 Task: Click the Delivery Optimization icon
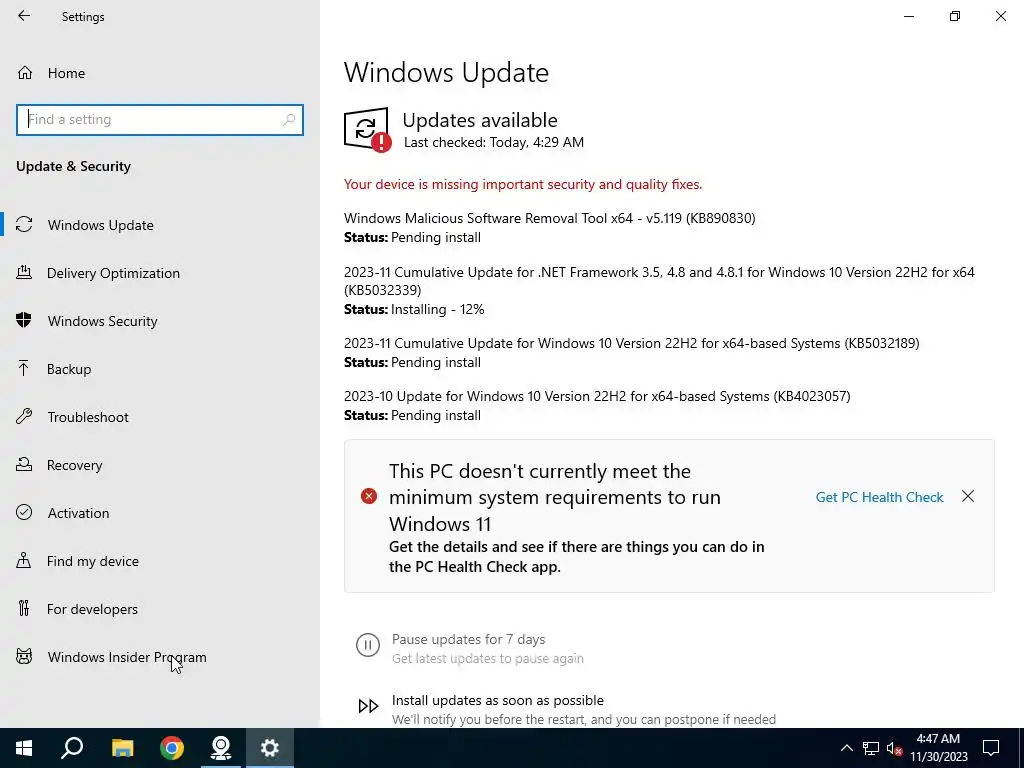point(24,272)
